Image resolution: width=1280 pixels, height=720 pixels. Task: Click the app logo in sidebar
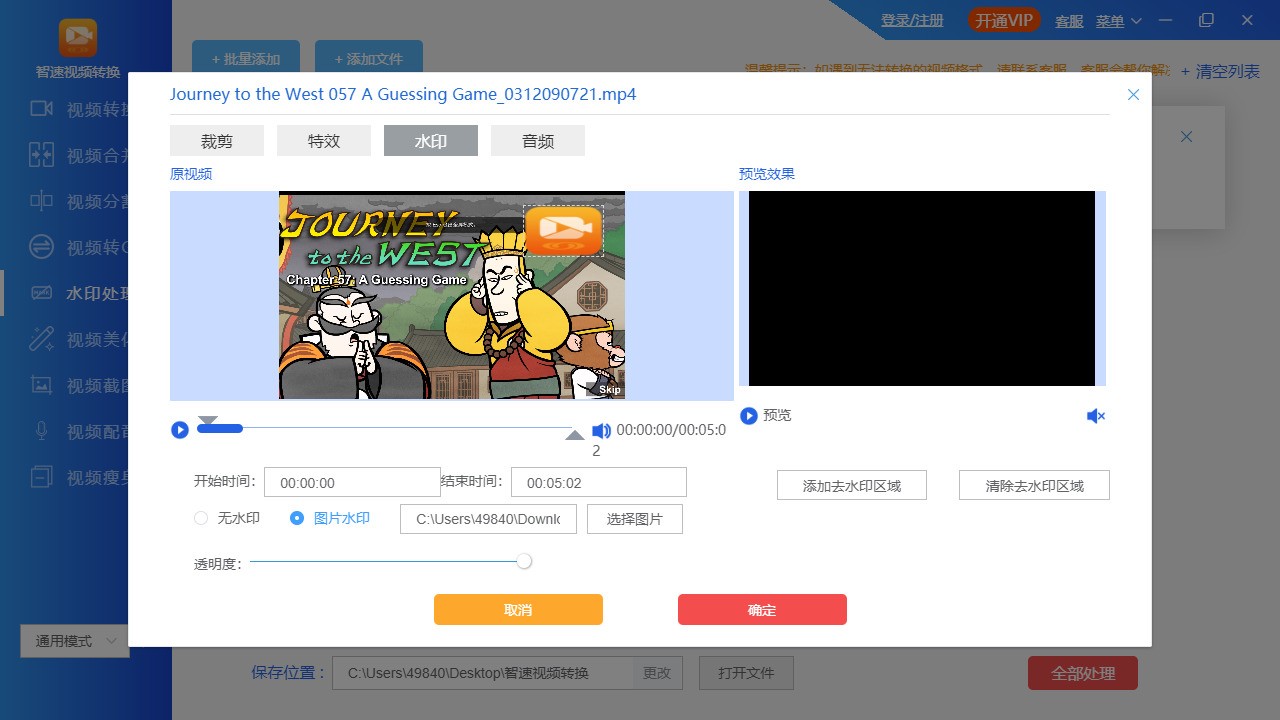tap(78, 39)
